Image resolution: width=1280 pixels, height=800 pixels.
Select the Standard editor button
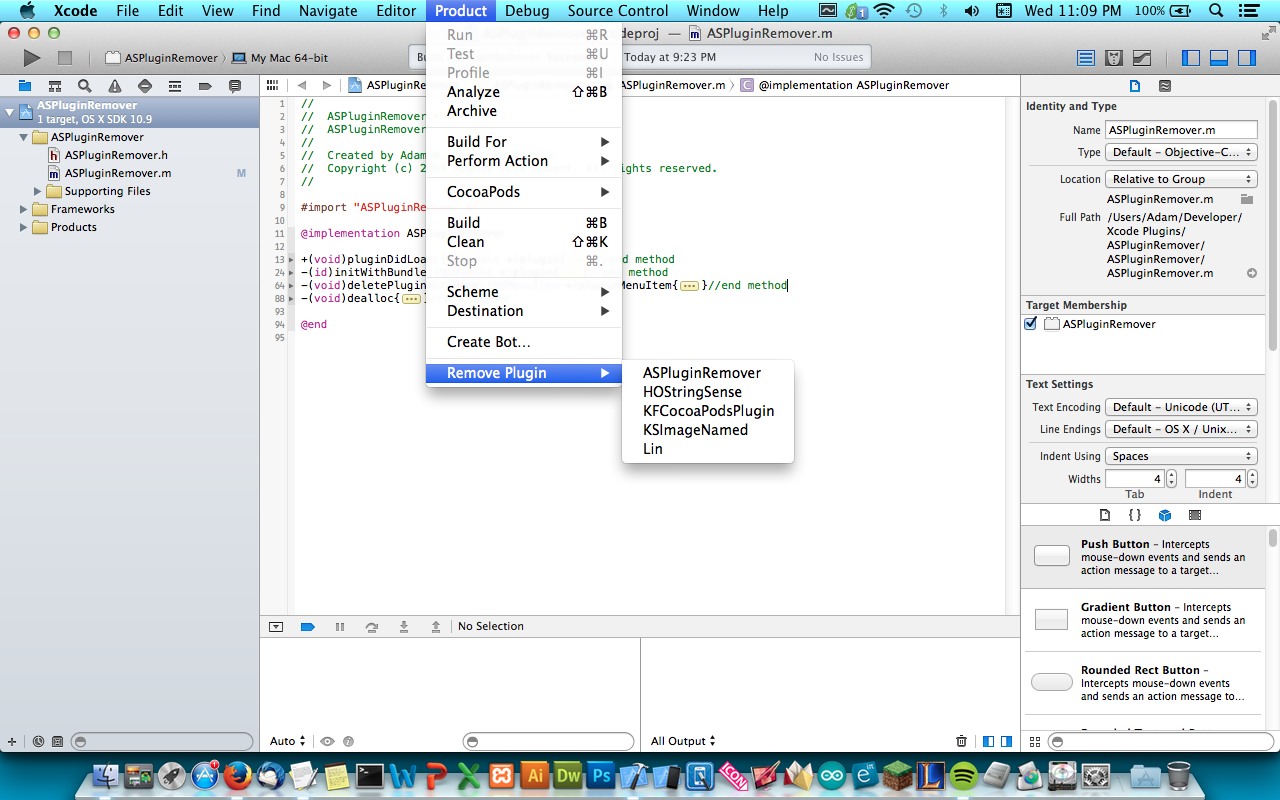1086,58
